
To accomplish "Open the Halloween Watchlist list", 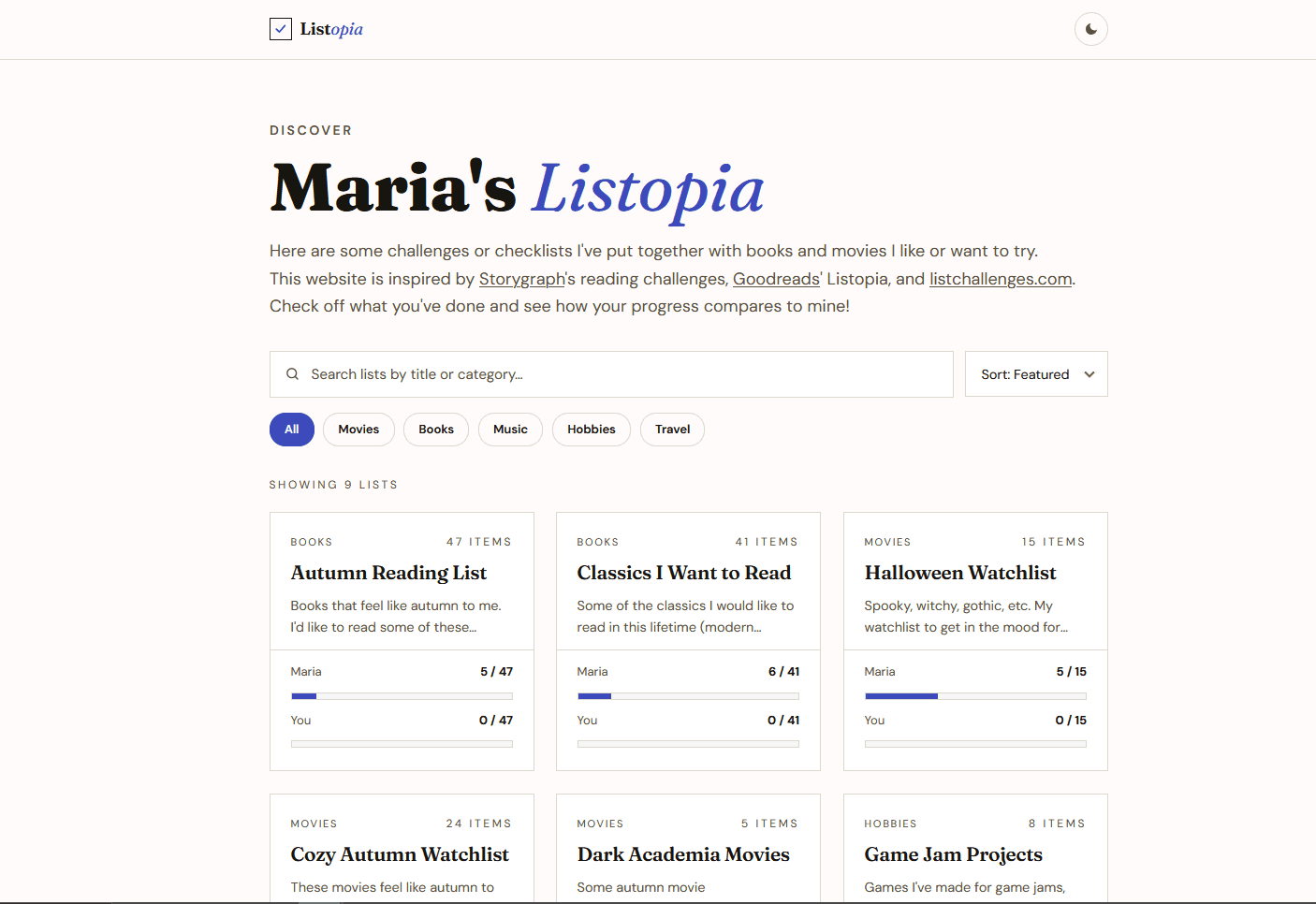I will (960, 573).
